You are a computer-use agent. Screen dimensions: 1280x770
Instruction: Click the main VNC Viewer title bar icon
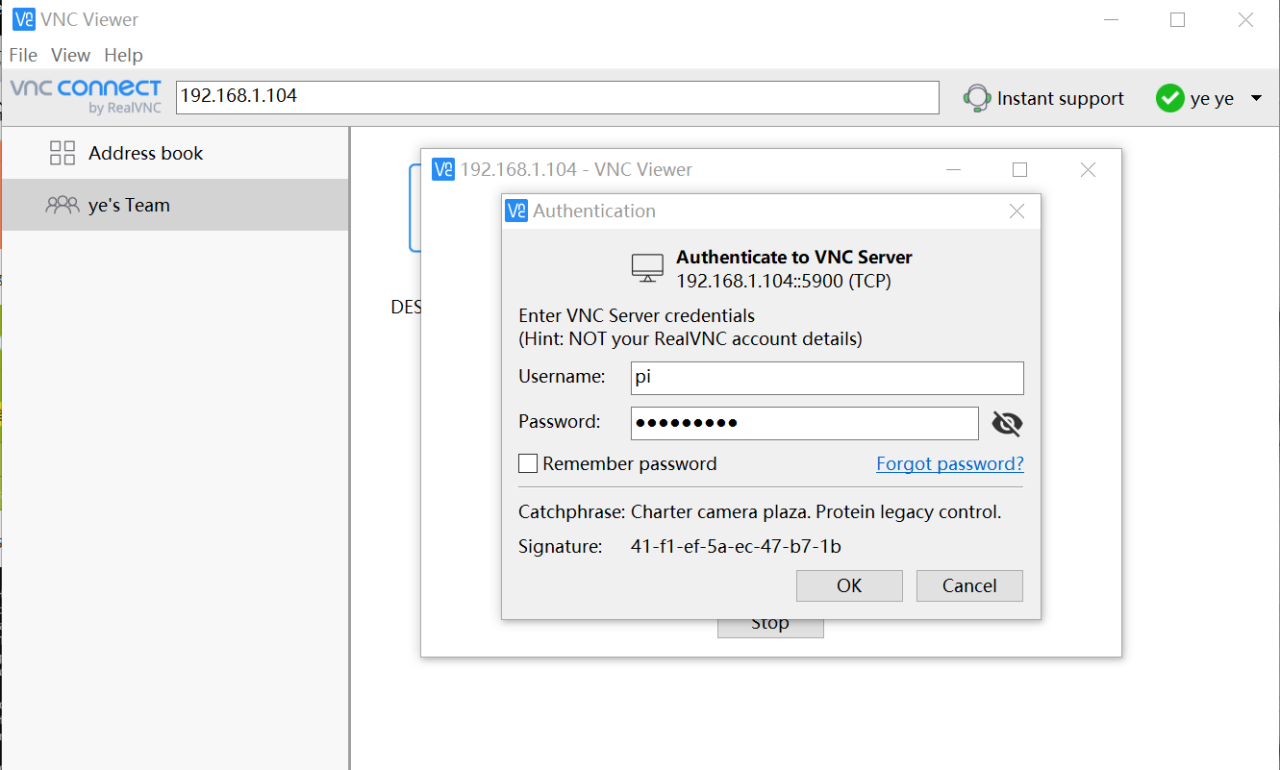click(x=24, y=19)
